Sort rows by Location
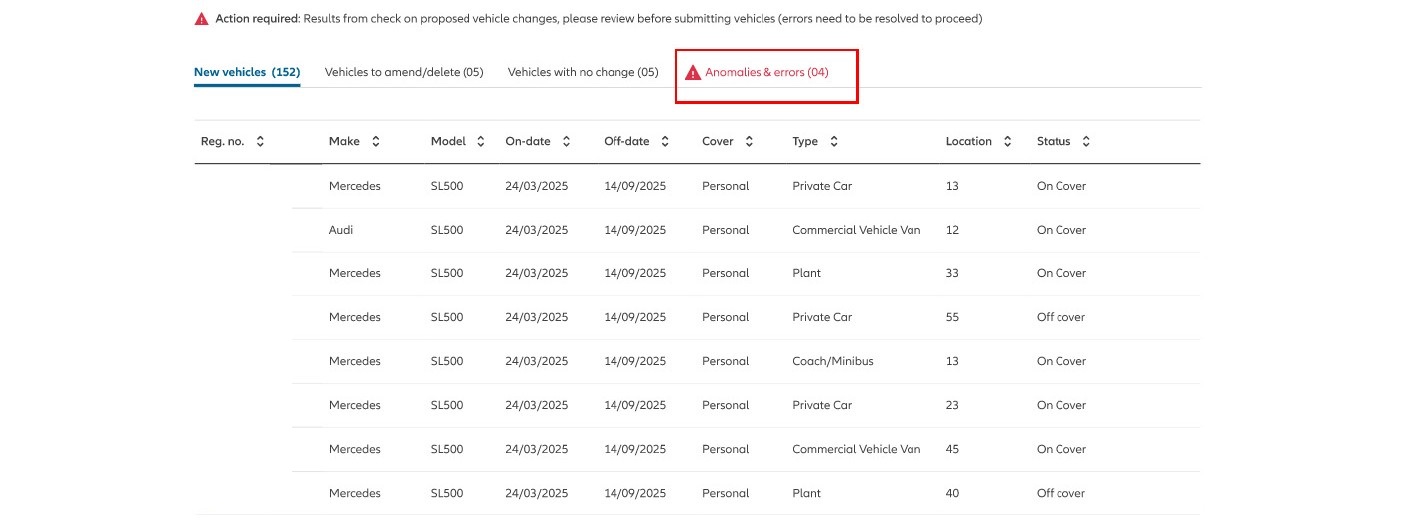 (1008, 142)
